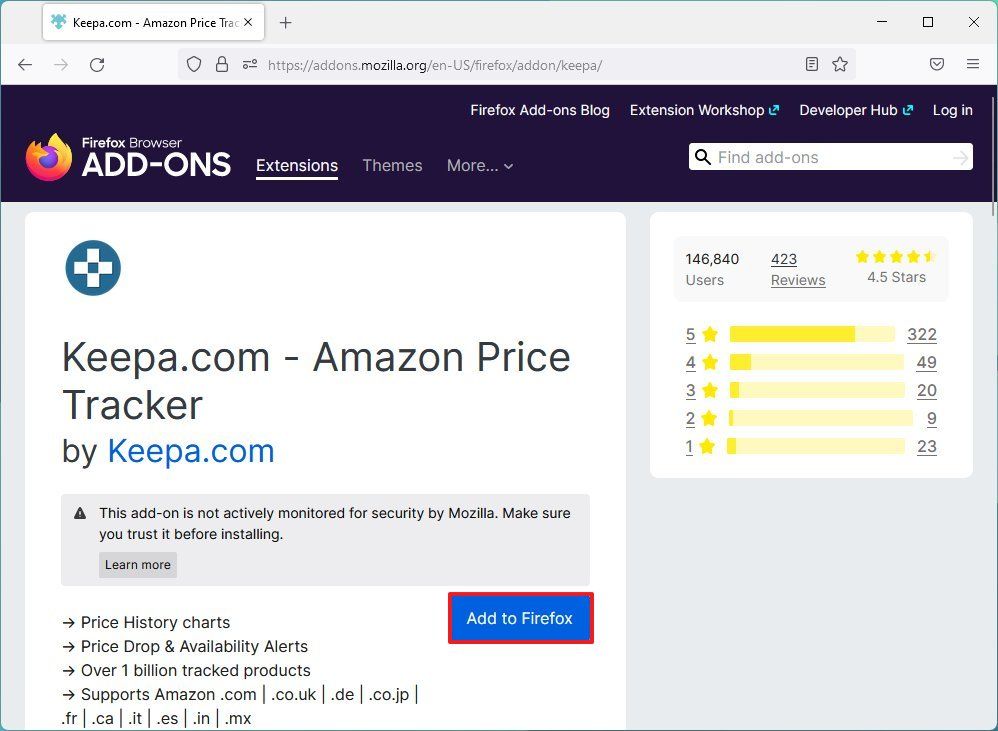Viewport: 998px width, 731px height.
Task: Inspect site security via the padlock icon
Action: (222, 63)
